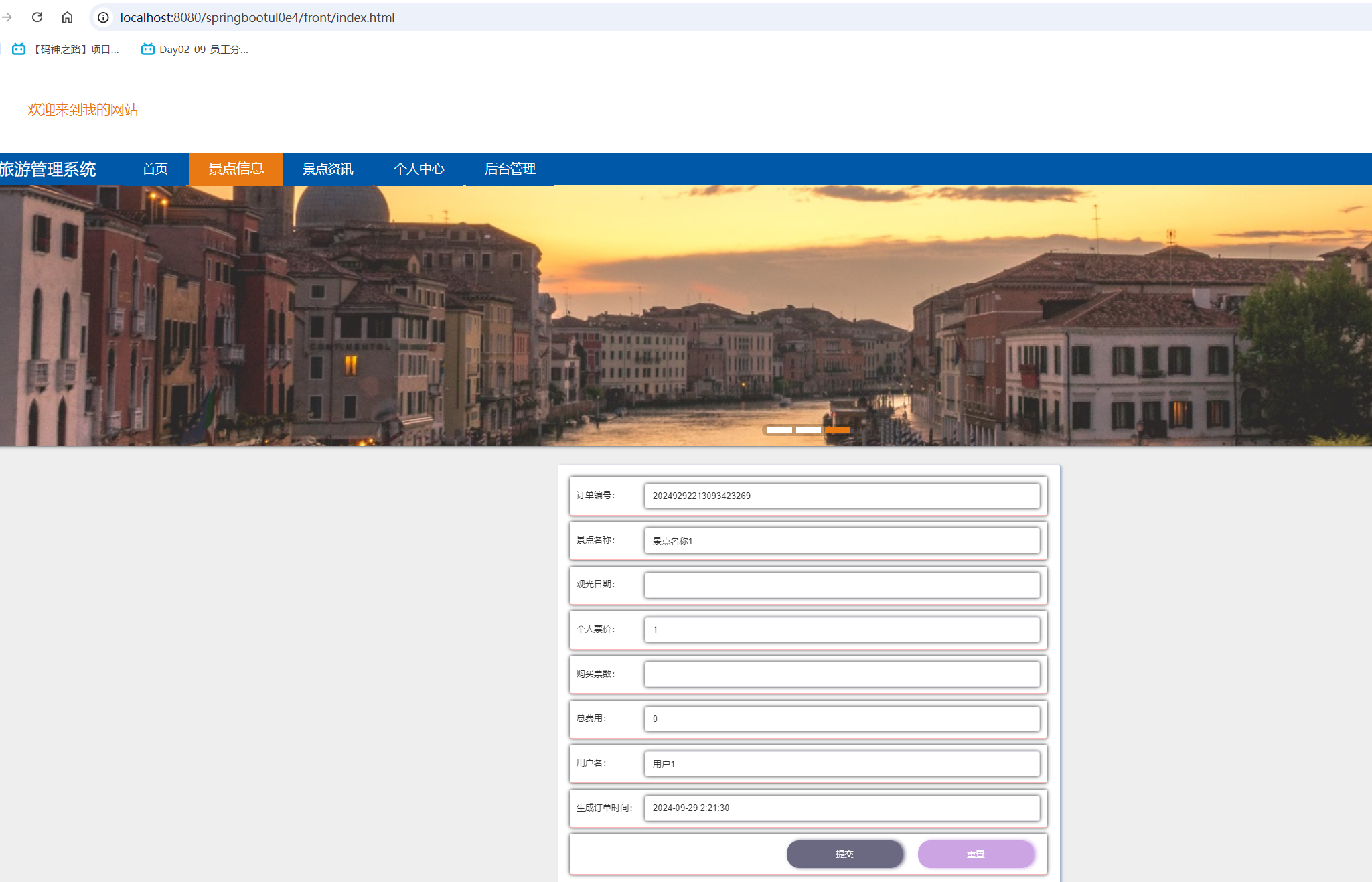Screen dimensions: 1372x882
Task: Select the first carousel indicator bar
Action: pyautogui.click(x=779, y=430)
